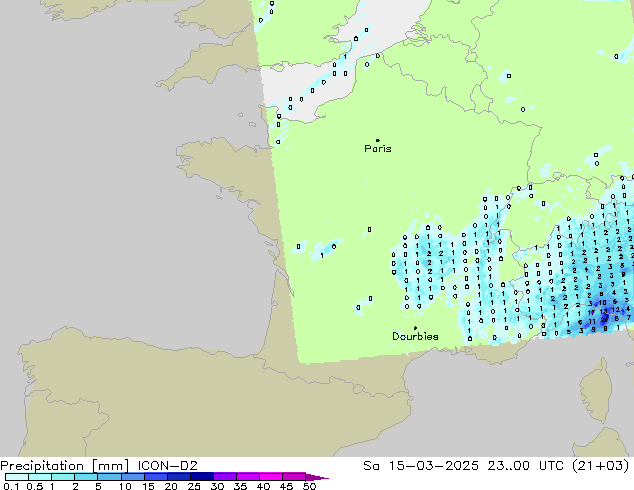Viewport: 634px width, 490px height.
Task: Click the '45' legend scale label
Action: point(286,486)
